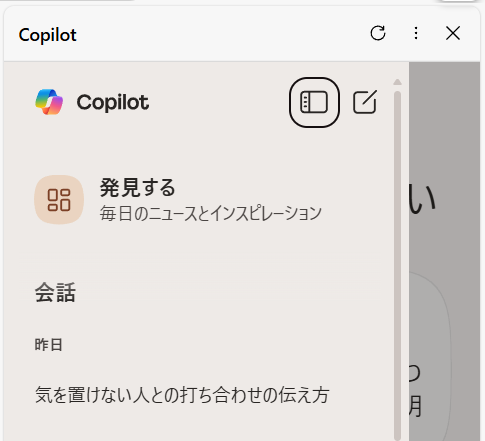Close the Copilot side pane
The width and height of the screenshot is (485, 441).
(x=453, y=33)
